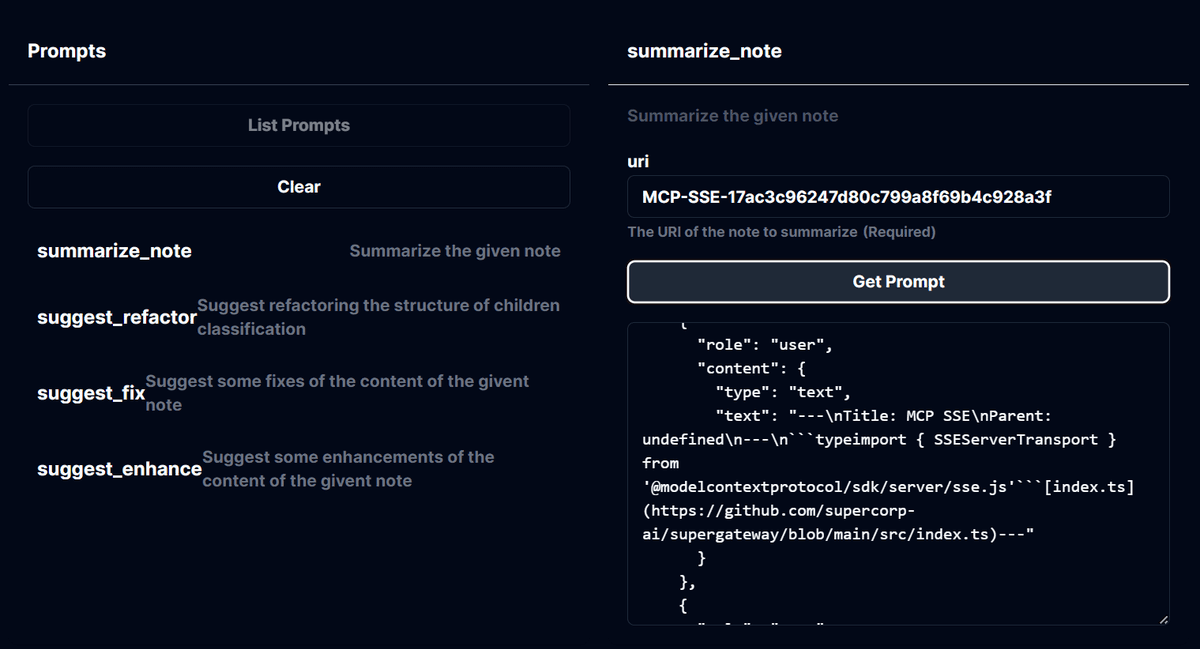This screenshot has width=1200, height=649.
Task: Click 'Suggest refactoring the structure' description text
Action: click(x=378, y=317)
